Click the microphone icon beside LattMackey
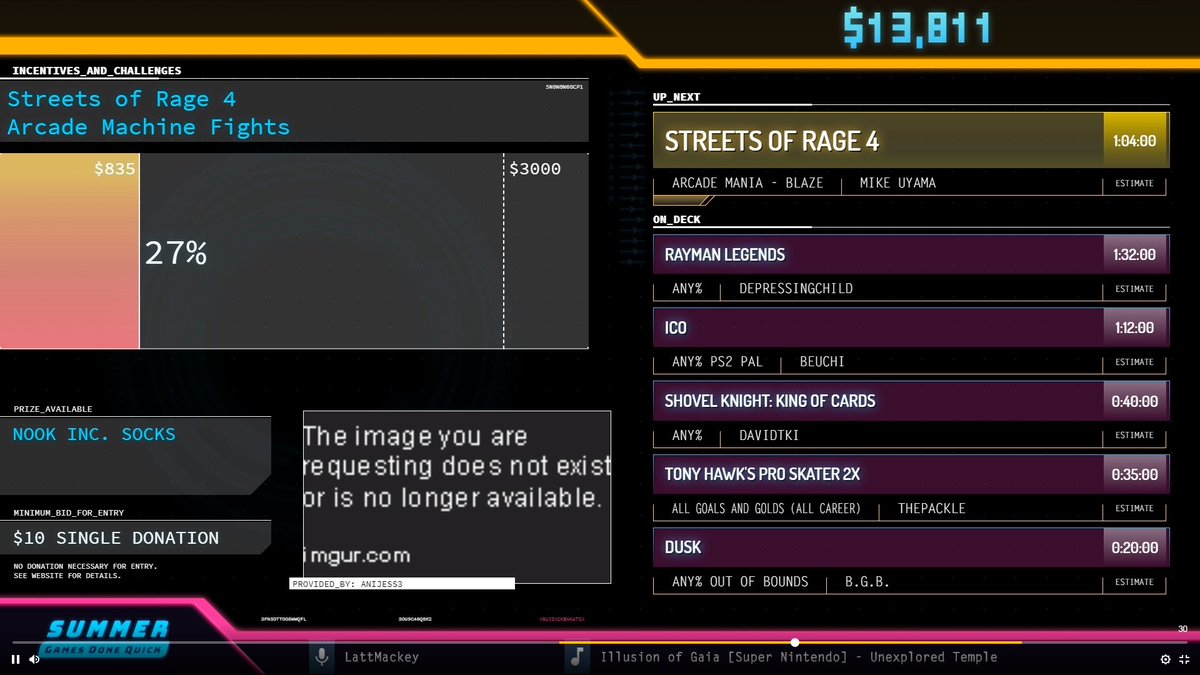 322,657
